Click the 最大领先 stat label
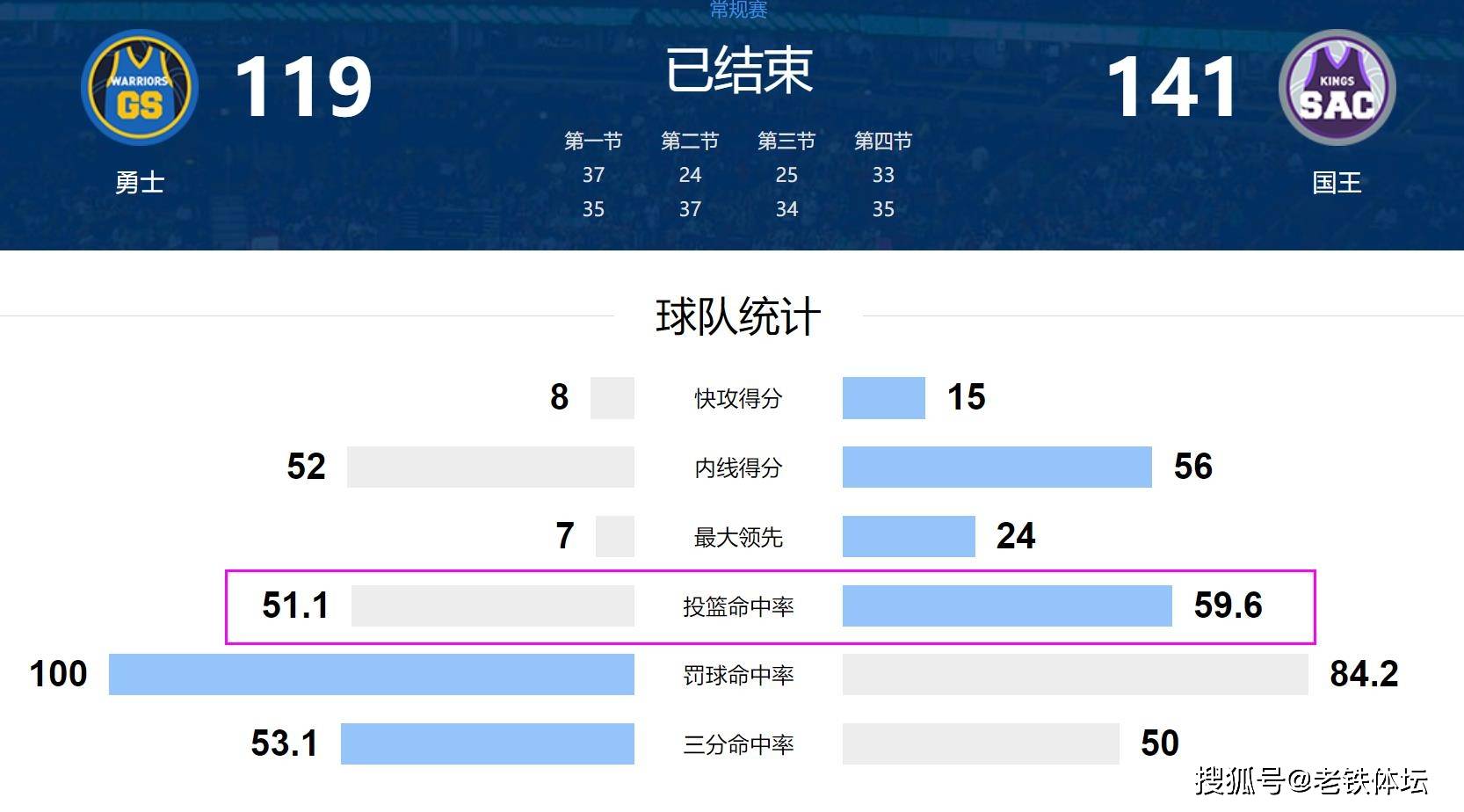Screen dimensions: 1464x812 [x=738, y=537]
